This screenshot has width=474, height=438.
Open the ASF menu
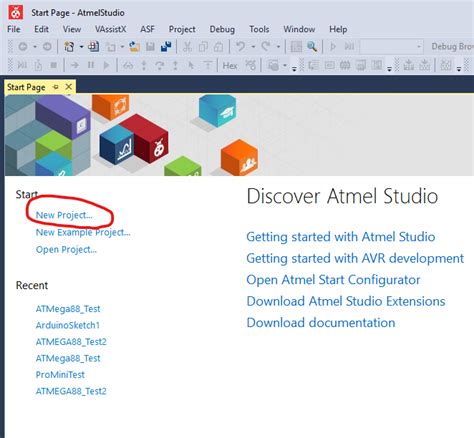point(147,29)
